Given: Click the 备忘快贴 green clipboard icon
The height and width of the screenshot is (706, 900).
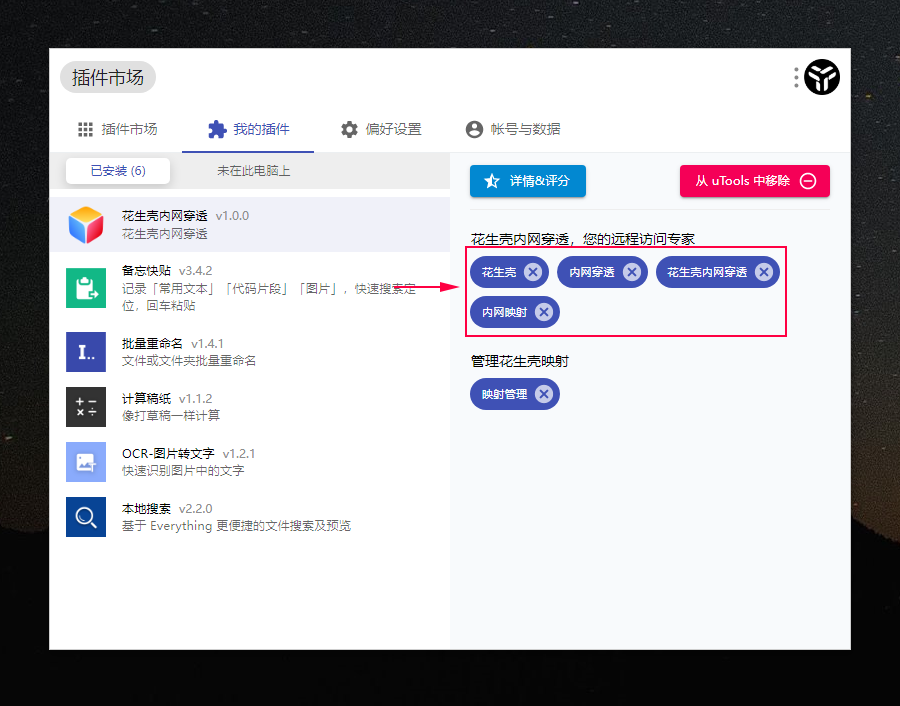Looking at the screenshot, I should coord(86,288).
